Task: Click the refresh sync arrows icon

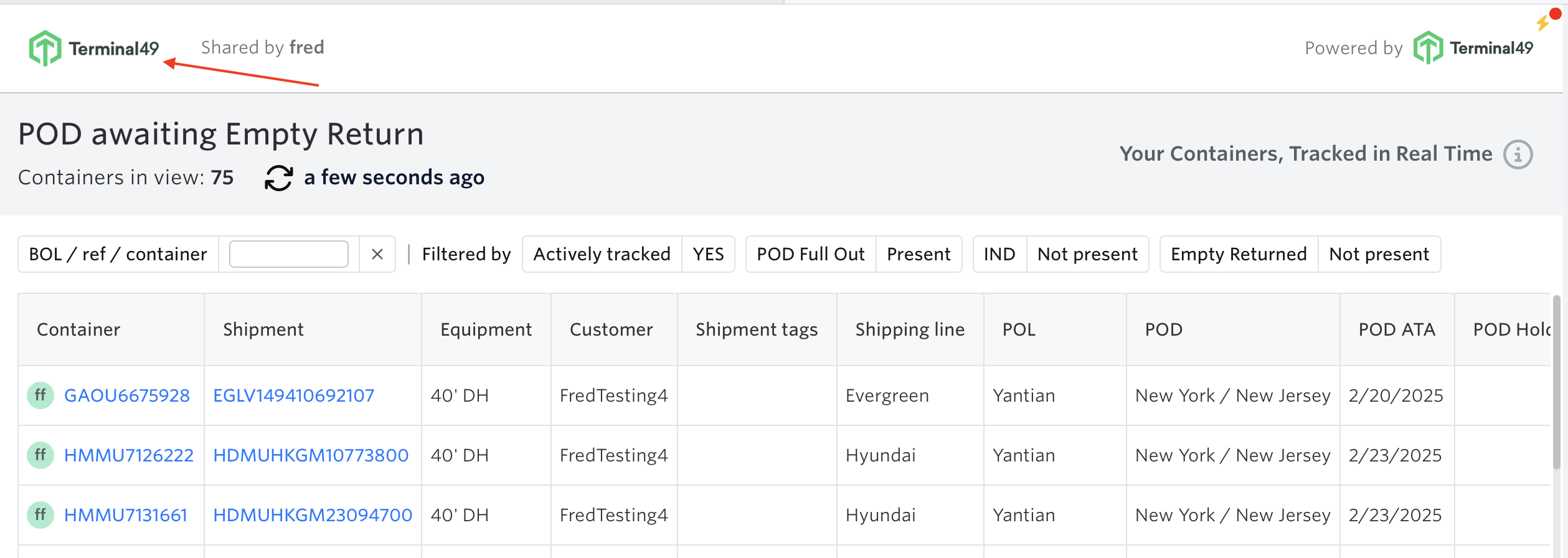Action: click(278, 178)
